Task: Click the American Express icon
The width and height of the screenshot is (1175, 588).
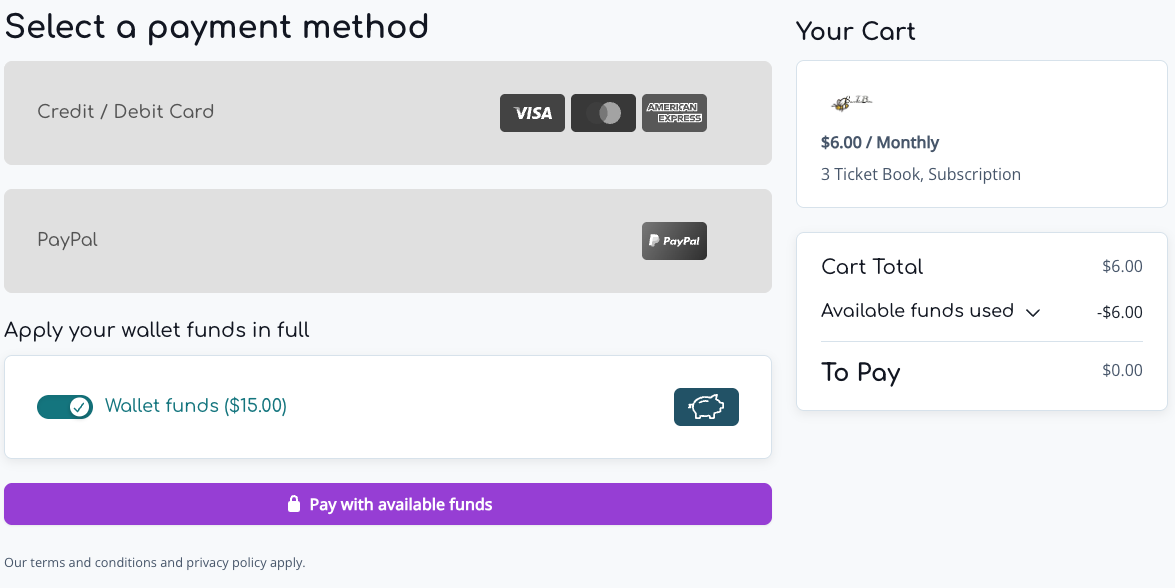Action: point(674,113)
